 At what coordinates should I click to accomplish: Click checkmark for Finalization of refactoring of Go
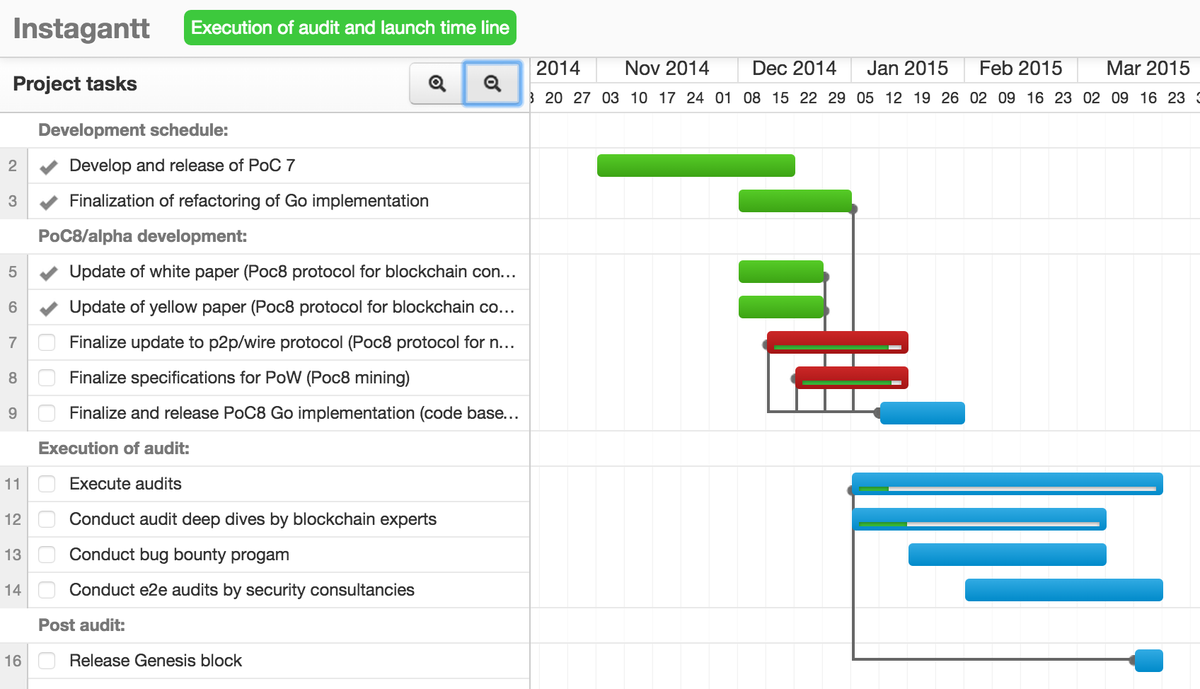[x=47, y=201]
